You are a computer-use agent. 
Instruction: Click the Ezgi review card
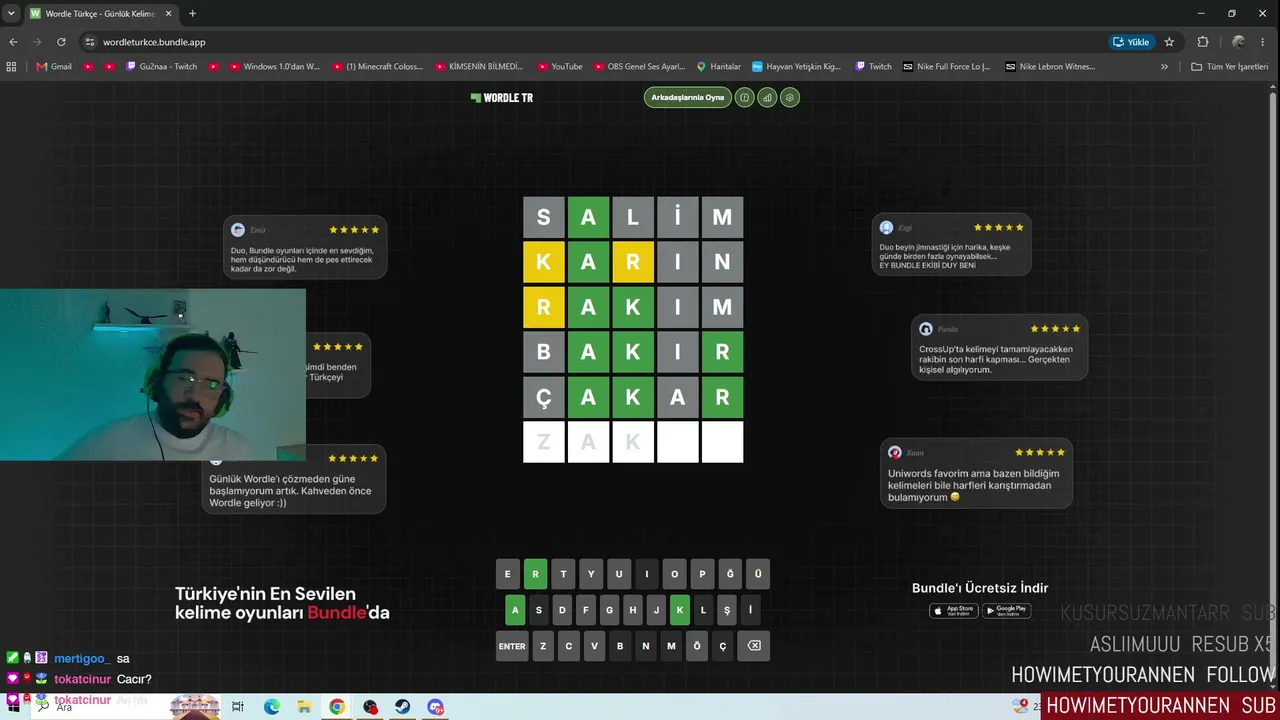[951, 244]
